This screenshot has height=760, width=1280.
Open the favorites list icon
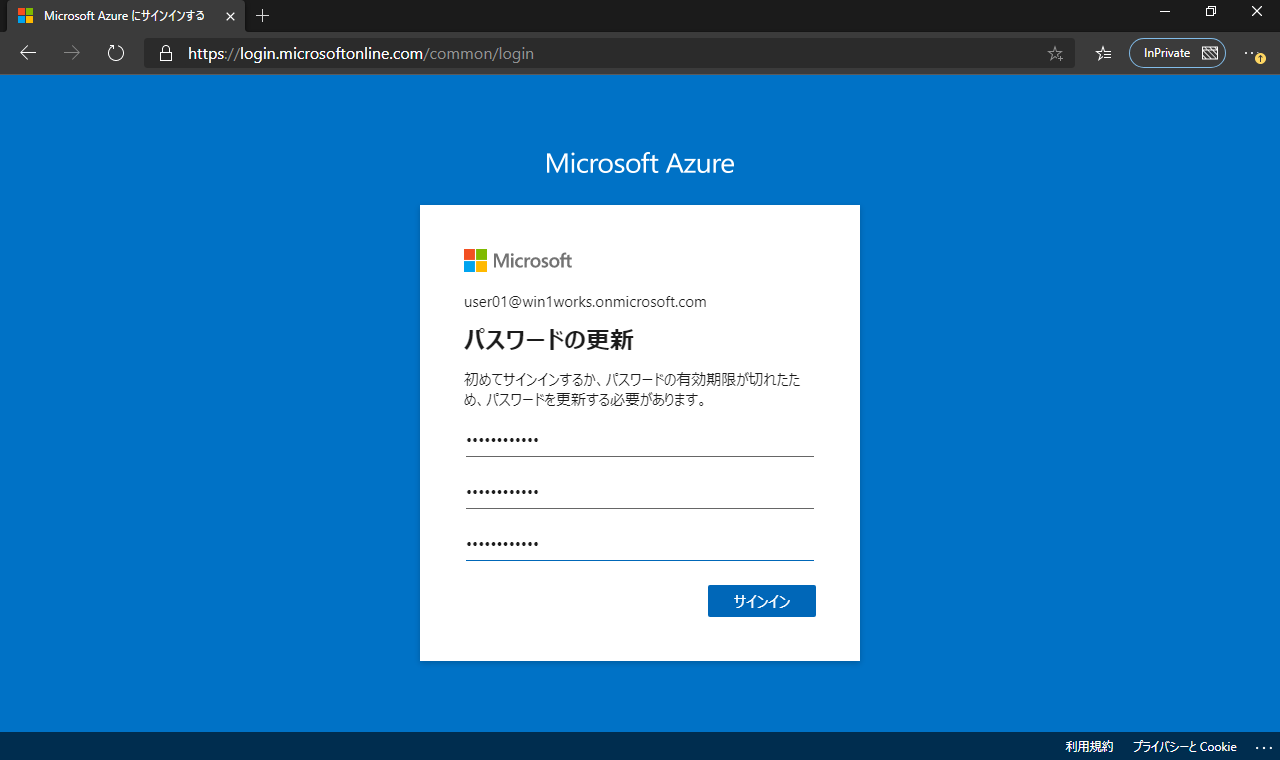tap(1103, 54)
